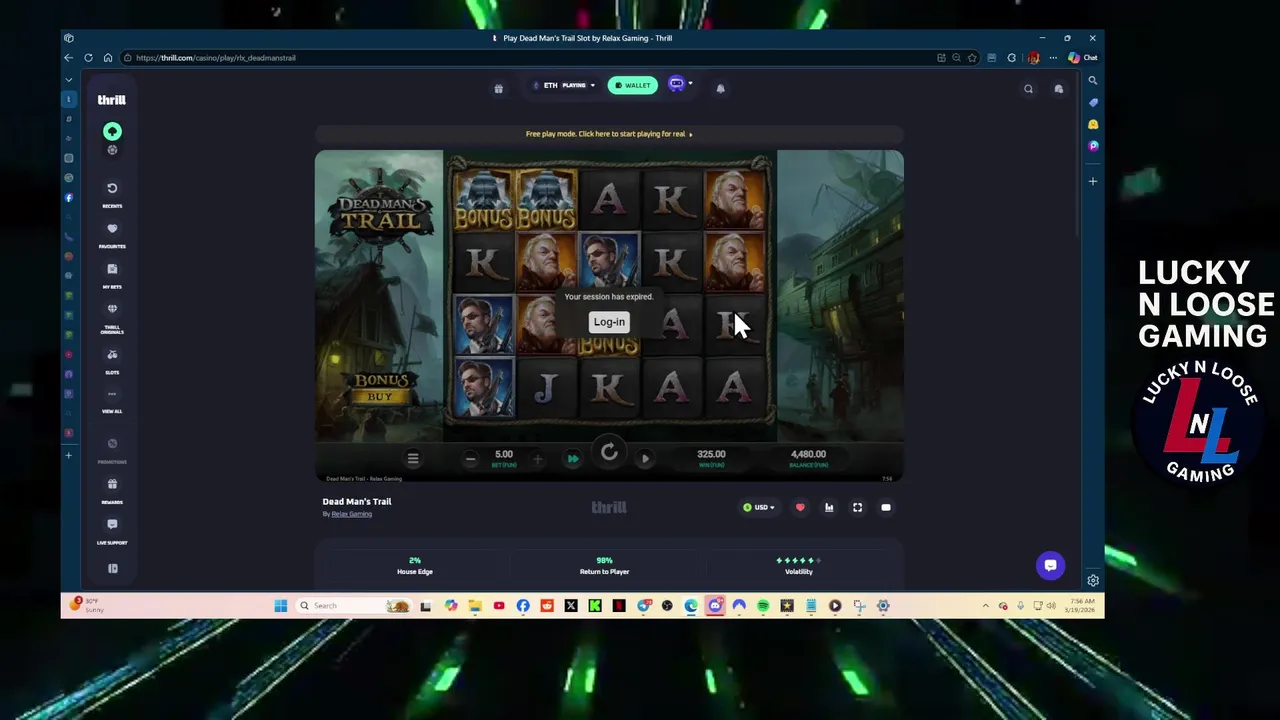Screen dimensions: 1280x720
Task: Click the circular spin button
Action: click(x=609, y=454)
